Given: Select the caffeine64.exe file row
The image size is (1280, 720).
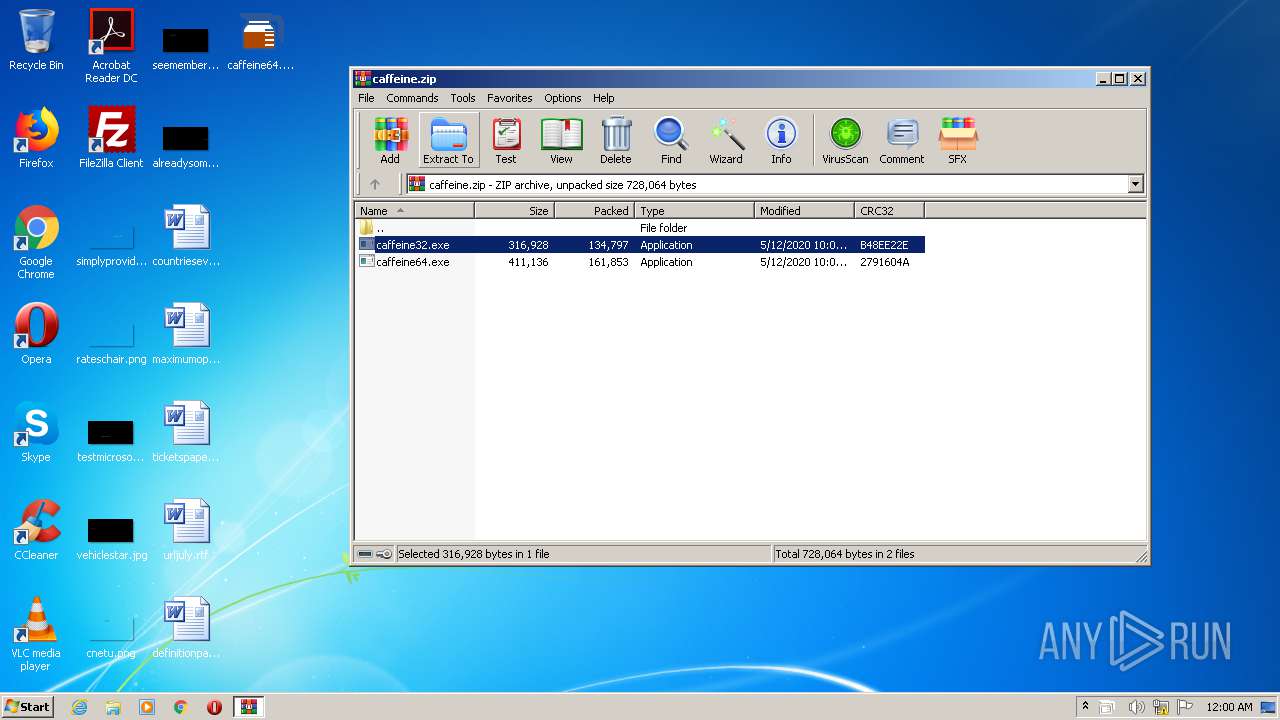Looking at the screenshot, I should 640,262.
